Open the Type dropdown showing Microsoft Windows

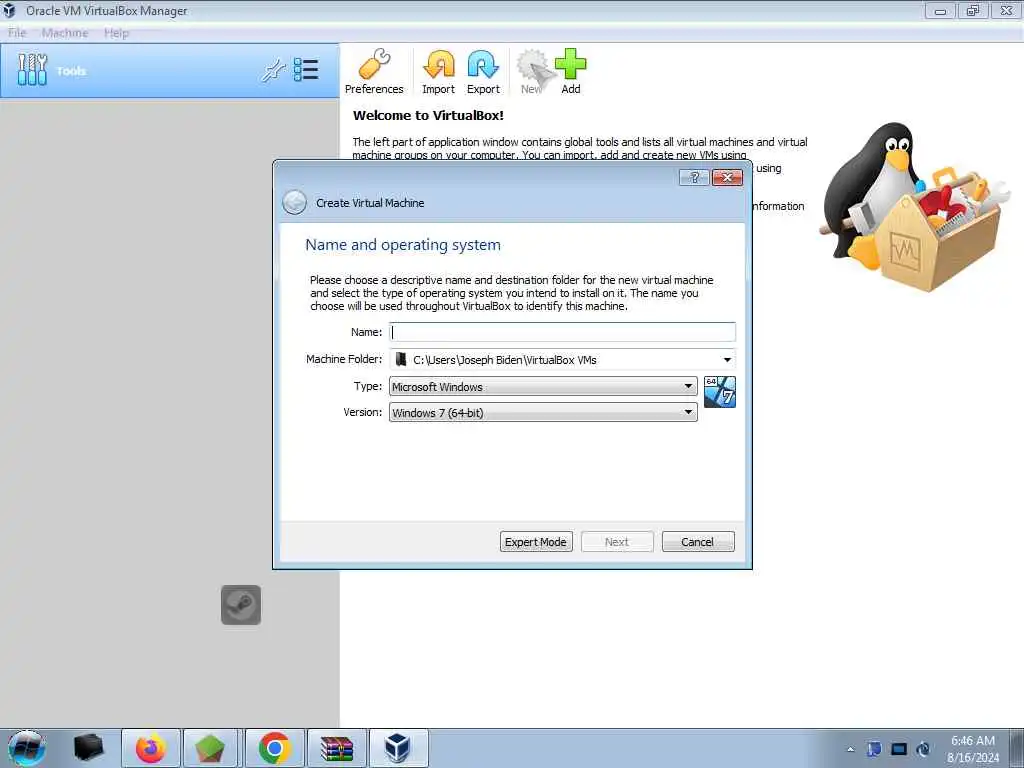pyautogui.click(x=543, y=387)
